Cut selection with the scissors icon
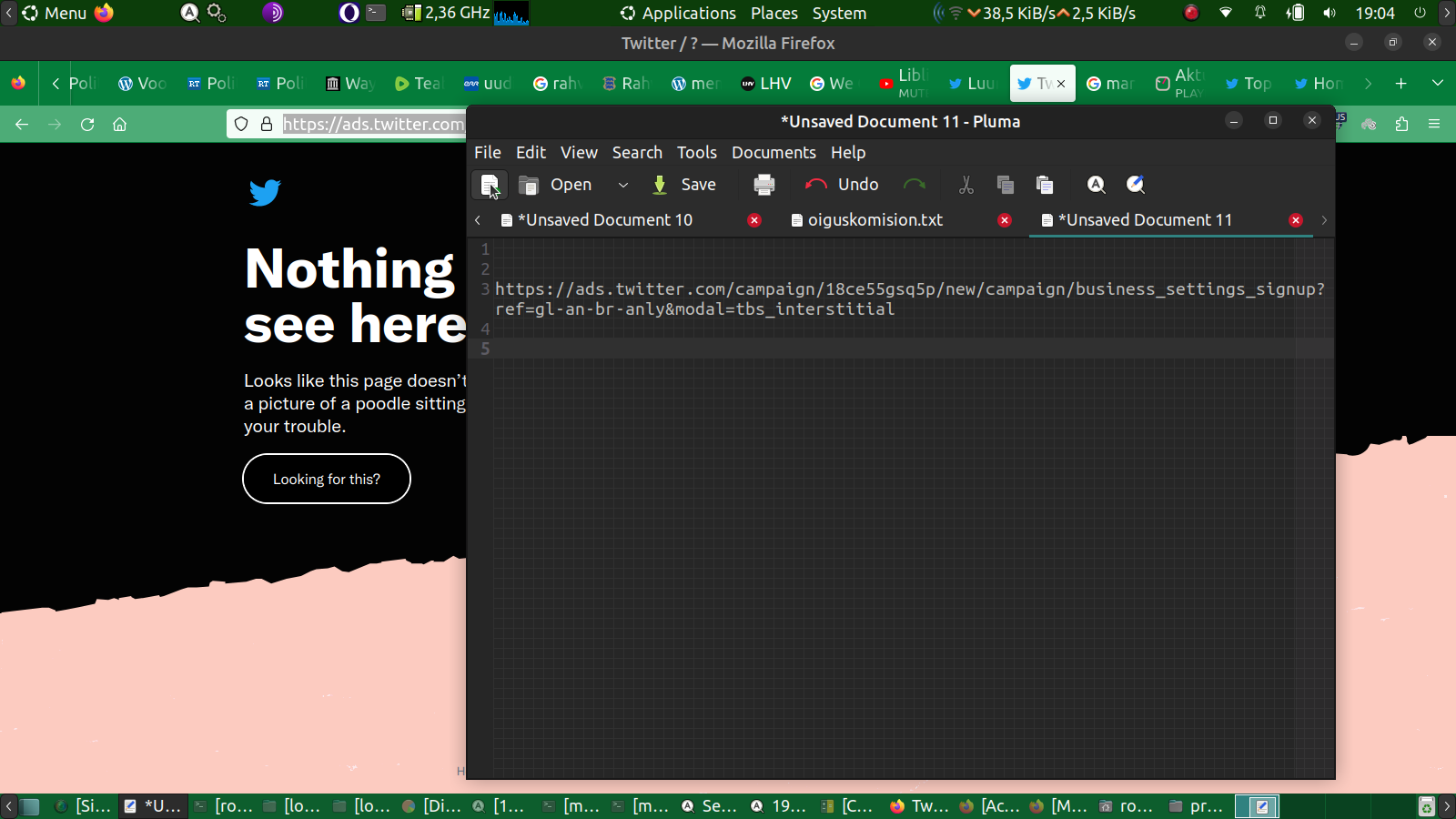Viewport: 1456px width, 819px height. point(966,185)
